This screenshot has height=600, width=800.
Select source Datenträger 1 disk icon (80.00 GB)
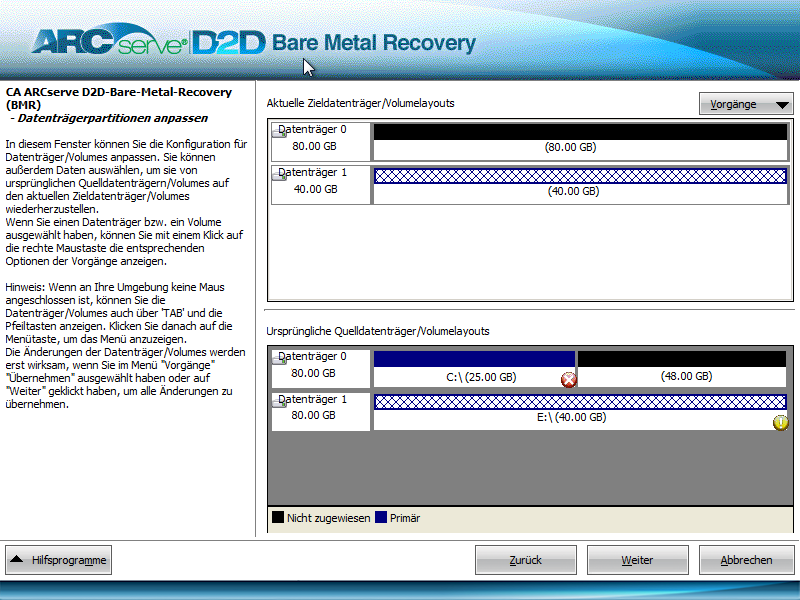(279, 403)
